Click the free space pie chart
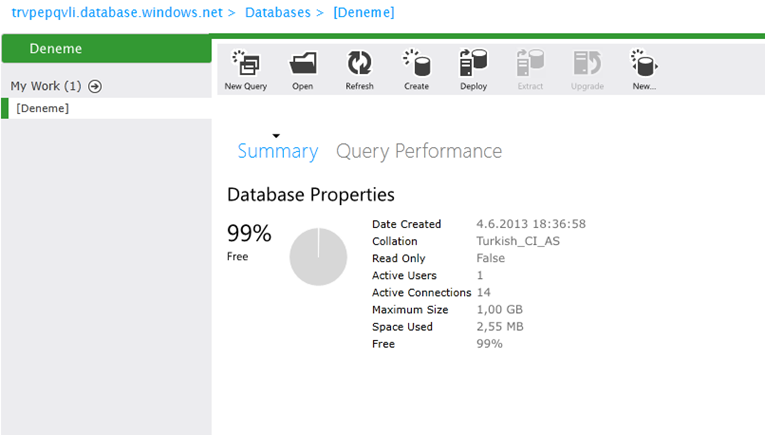 tap(318, 257)
